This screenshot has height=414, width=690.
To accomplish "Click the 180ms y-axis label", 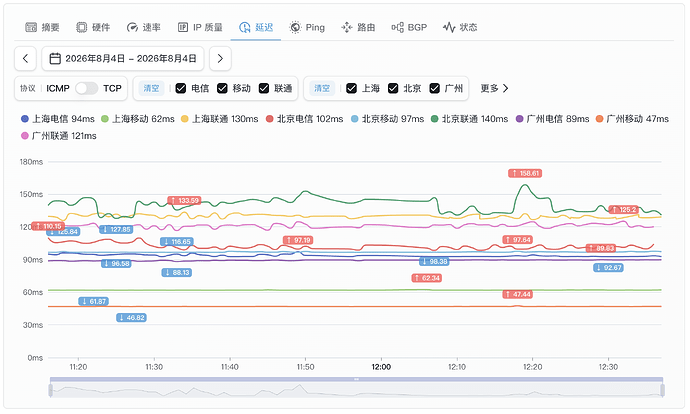I will 31,162.
